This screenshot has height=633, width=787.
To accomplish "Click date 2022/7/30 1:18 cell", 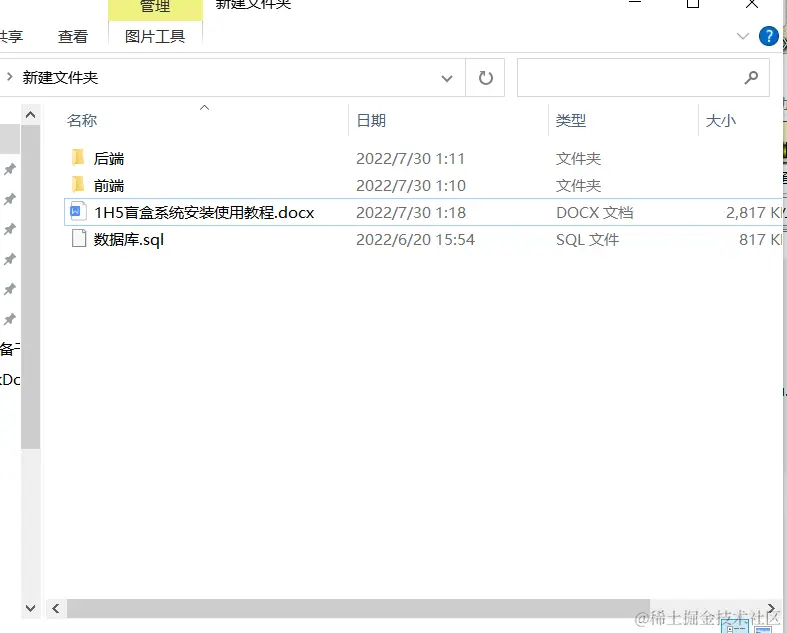I will 411,212.
